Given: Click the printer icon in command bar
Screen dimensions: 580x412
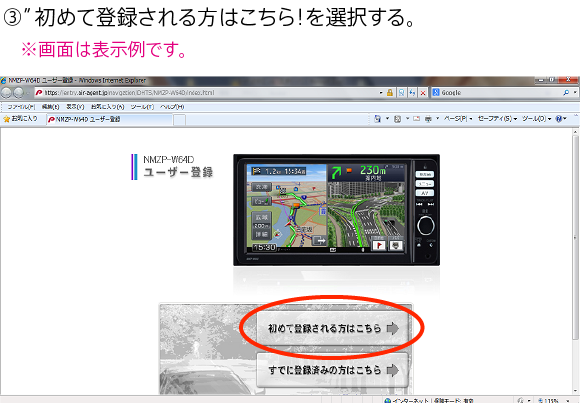Looking at the screenshot, I should pos(428,119).
